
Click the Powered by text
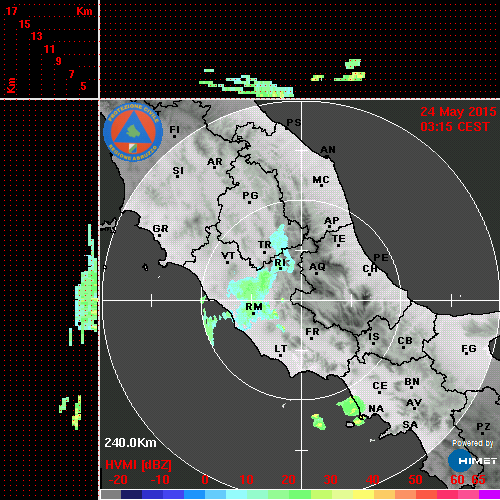(x=473, y=443)
